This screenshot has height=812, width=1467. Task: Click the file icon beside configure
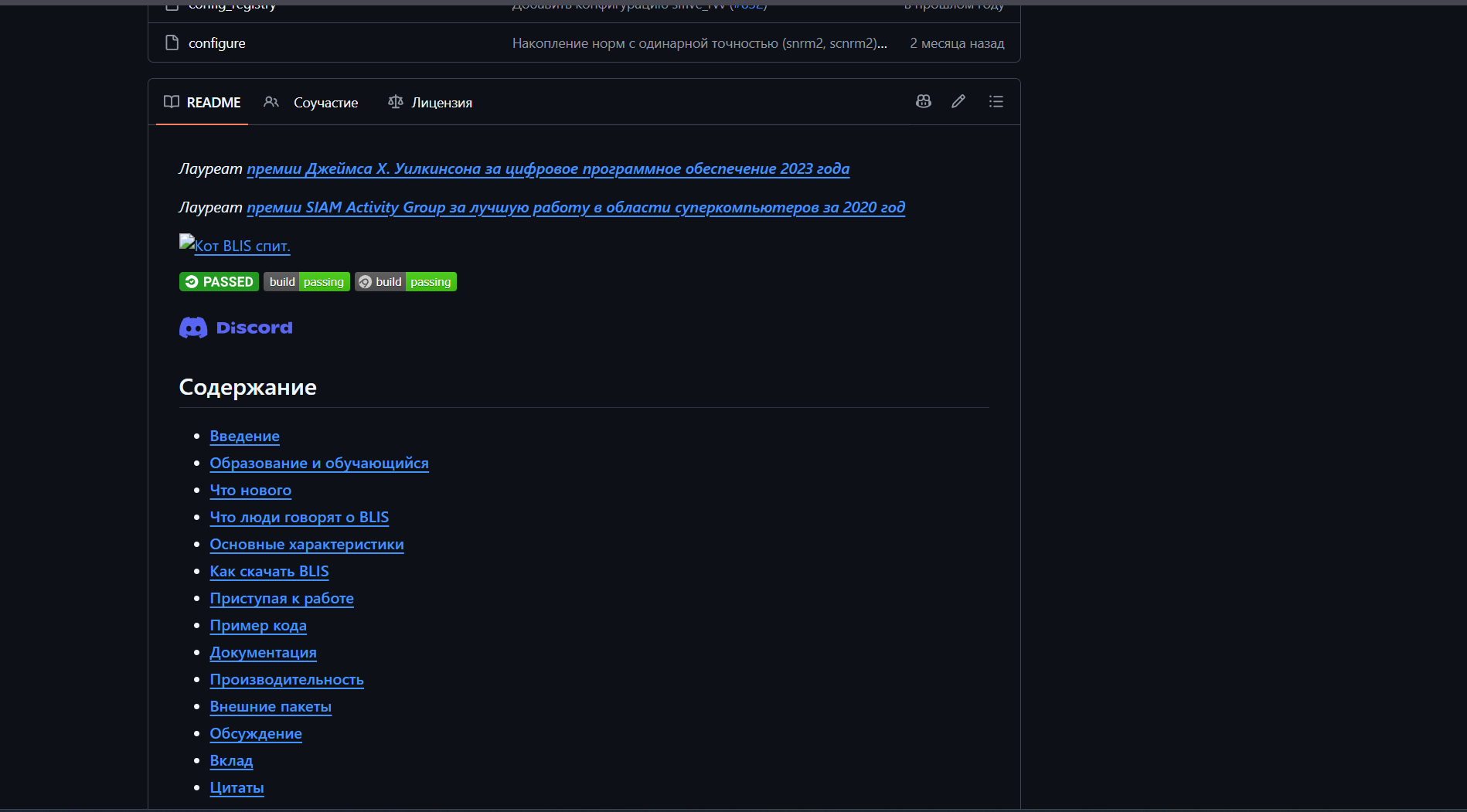[172, 42]
